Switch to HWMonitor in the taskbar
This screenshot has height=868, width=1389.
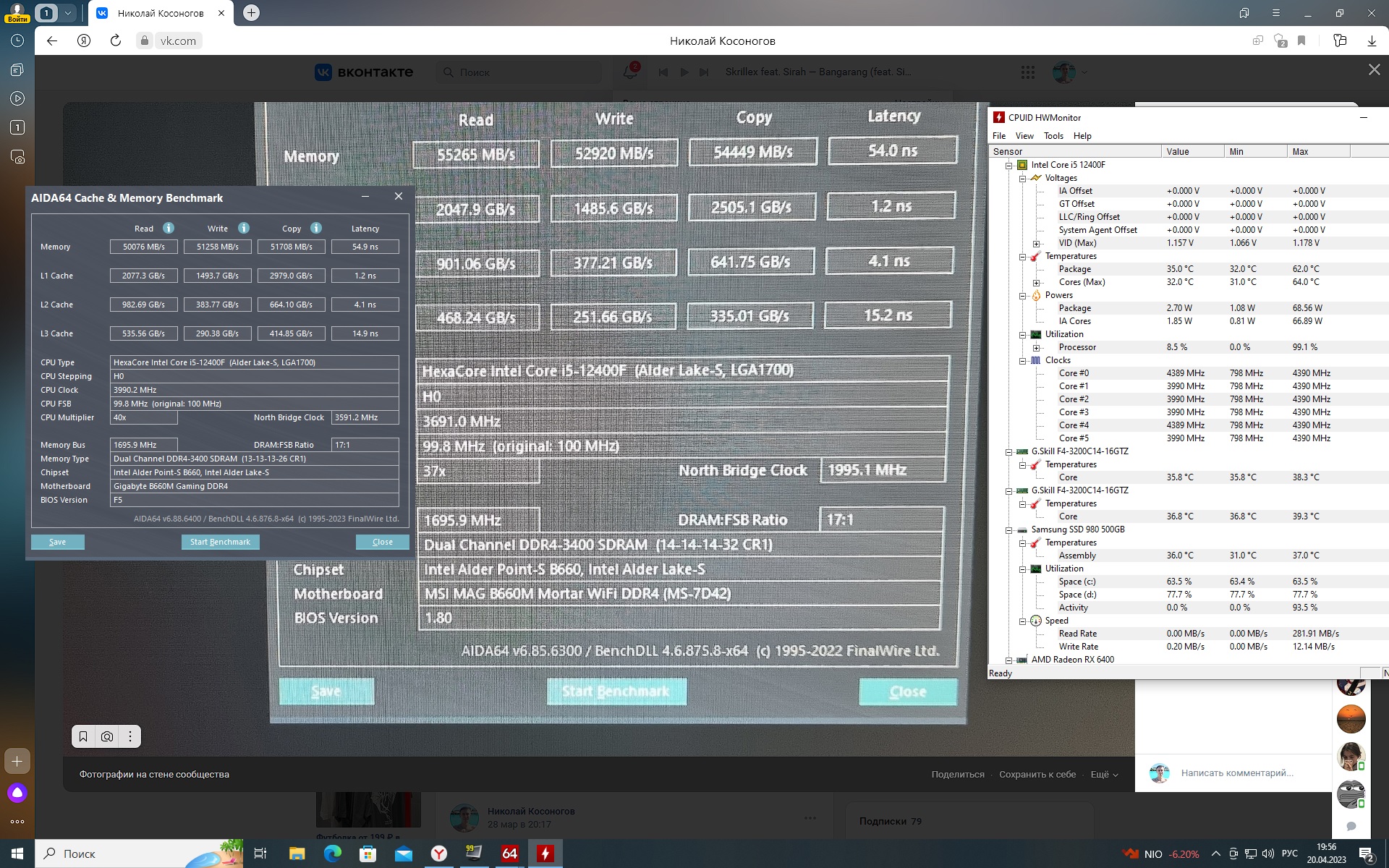point(545,854)
